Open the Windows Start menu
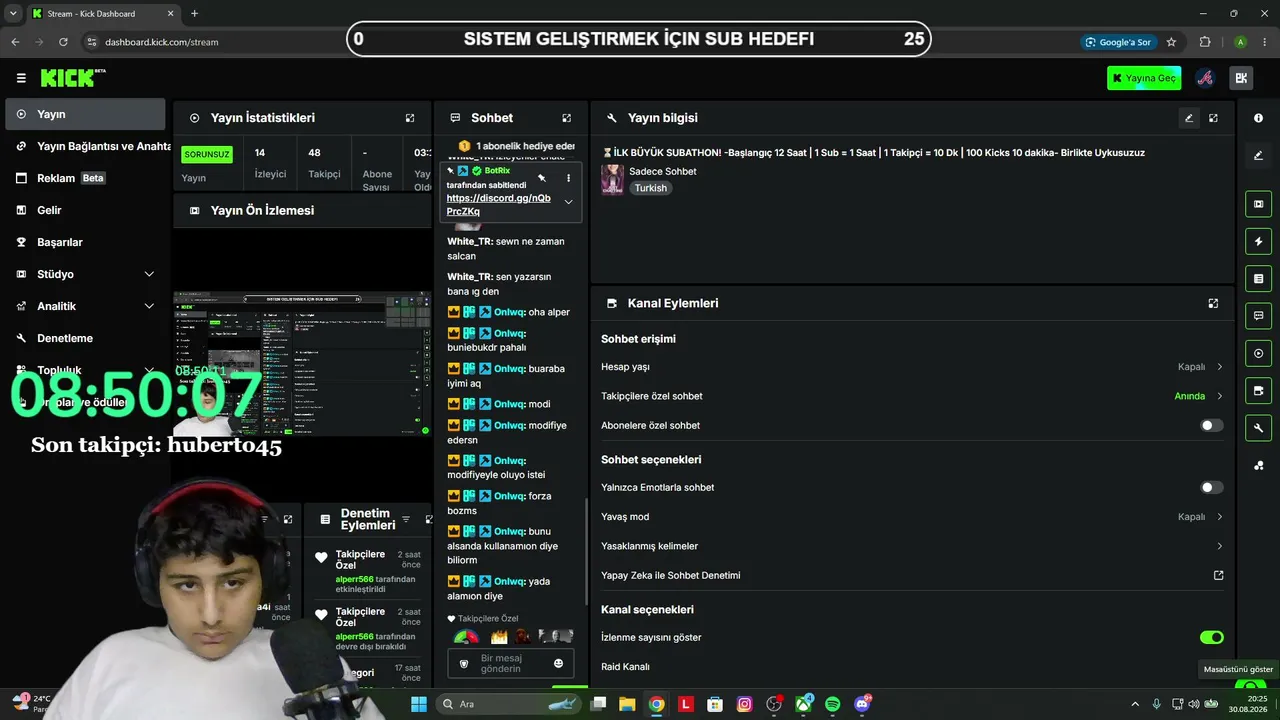The height and width of the screenshot is (720, 1280). tap(419, 704)
